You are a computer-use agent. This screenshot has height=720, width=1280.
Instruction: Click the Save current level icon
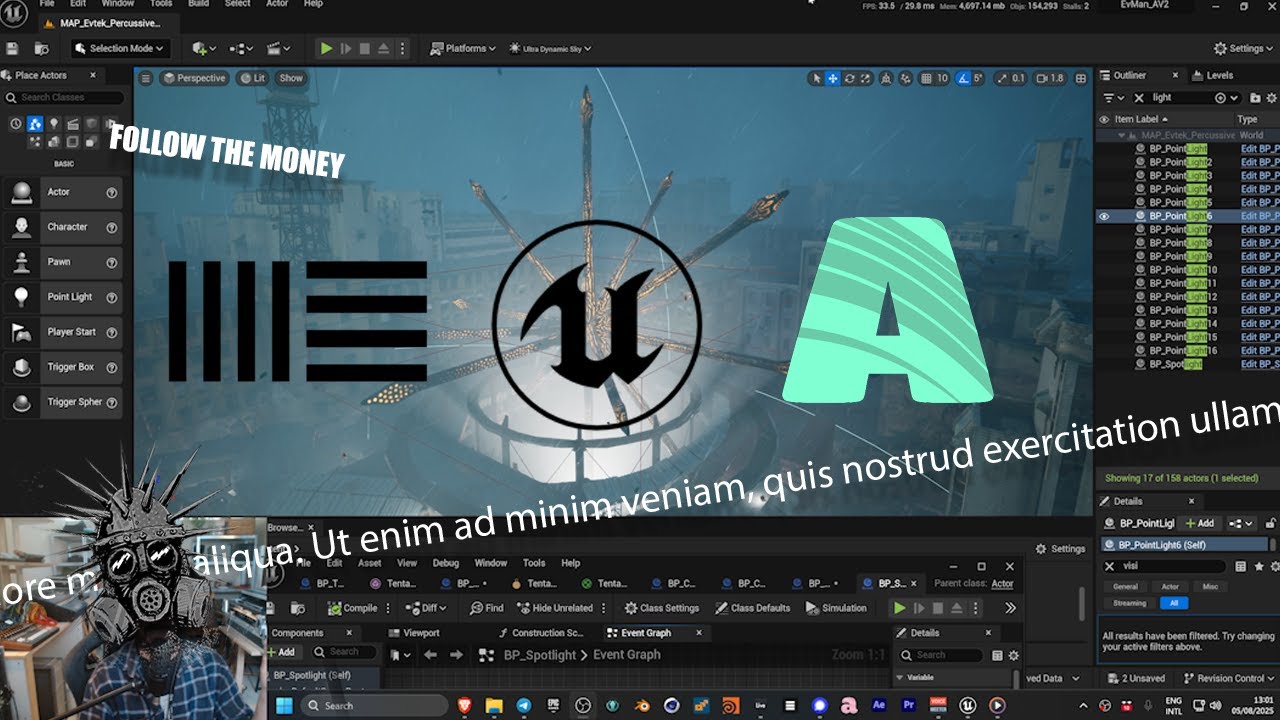tap(12, 48)
